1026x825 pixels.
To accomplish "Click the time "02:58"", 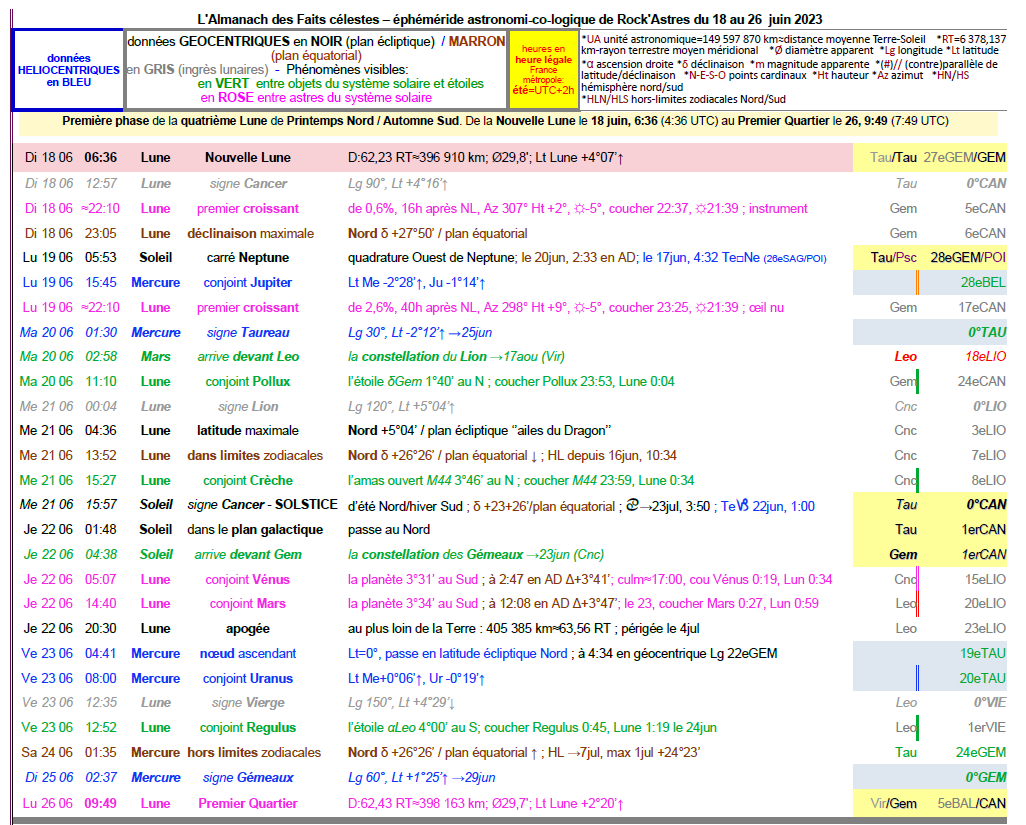I will (101, 357).
